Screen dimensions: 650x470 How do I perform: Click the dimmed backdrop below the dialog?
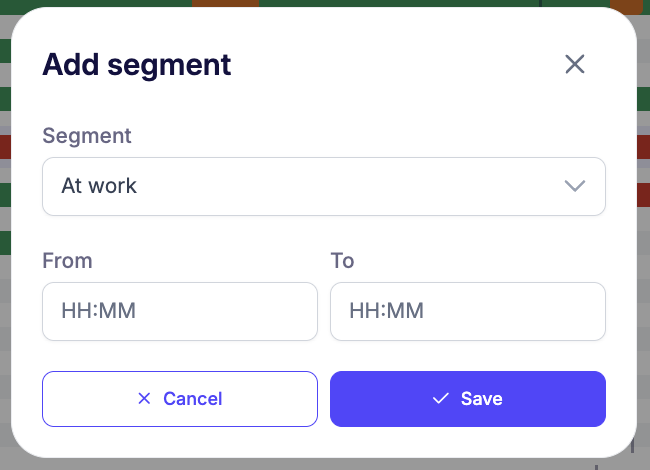point(300,465)
